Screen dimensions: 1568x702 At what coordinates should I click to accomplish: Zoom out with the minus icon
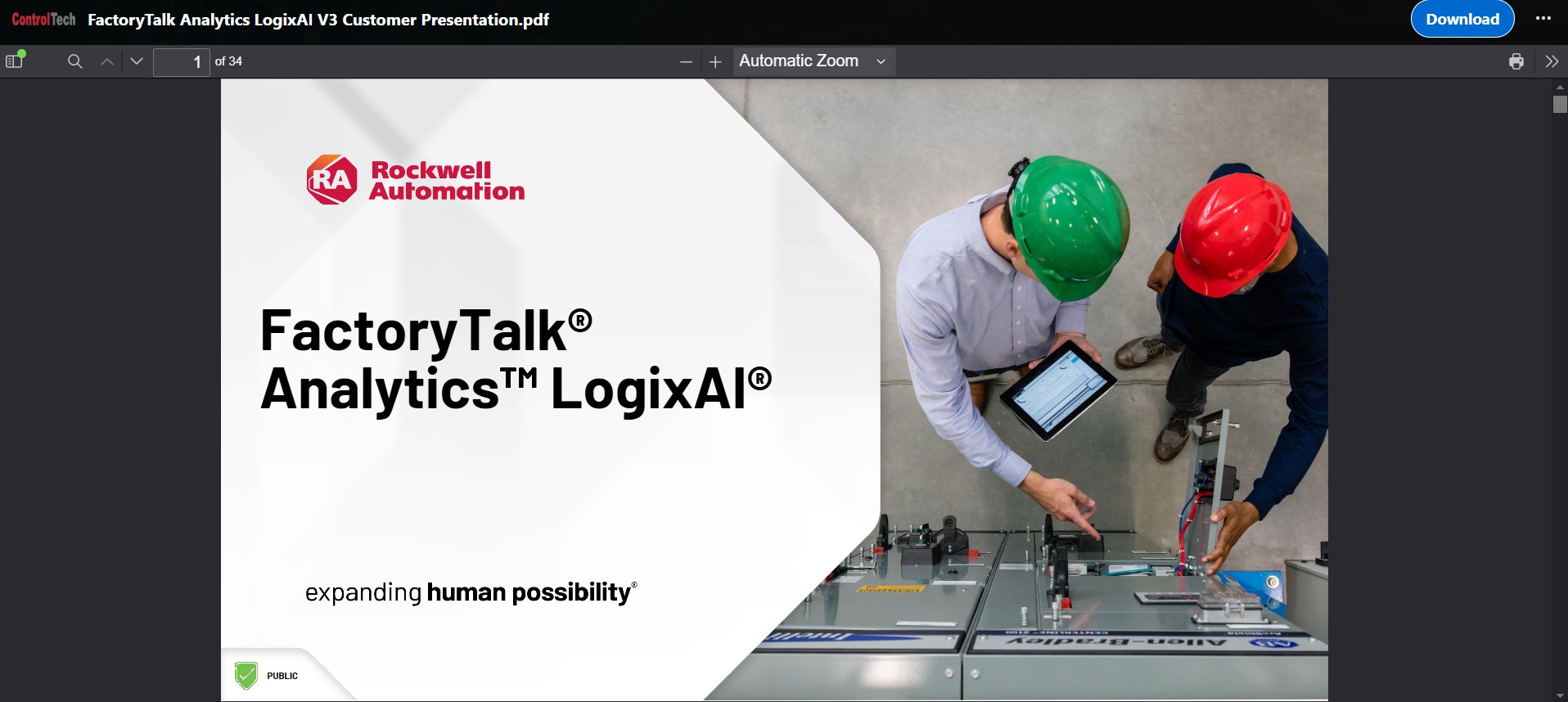686,61
